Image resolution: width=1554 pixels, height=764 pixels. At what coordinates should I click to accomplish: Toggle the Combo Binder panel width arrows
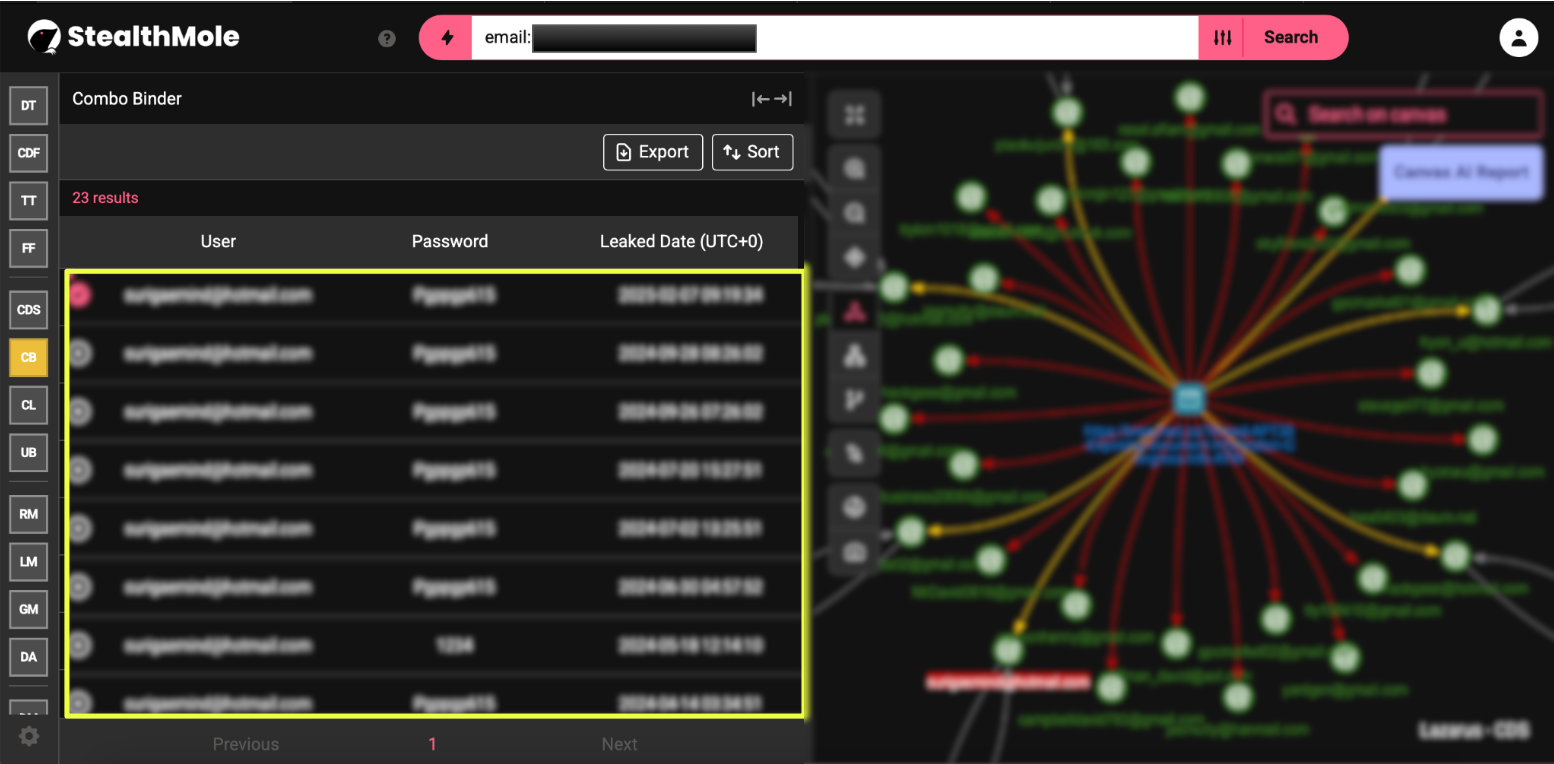pyautogui.click(x=772, y=99)
